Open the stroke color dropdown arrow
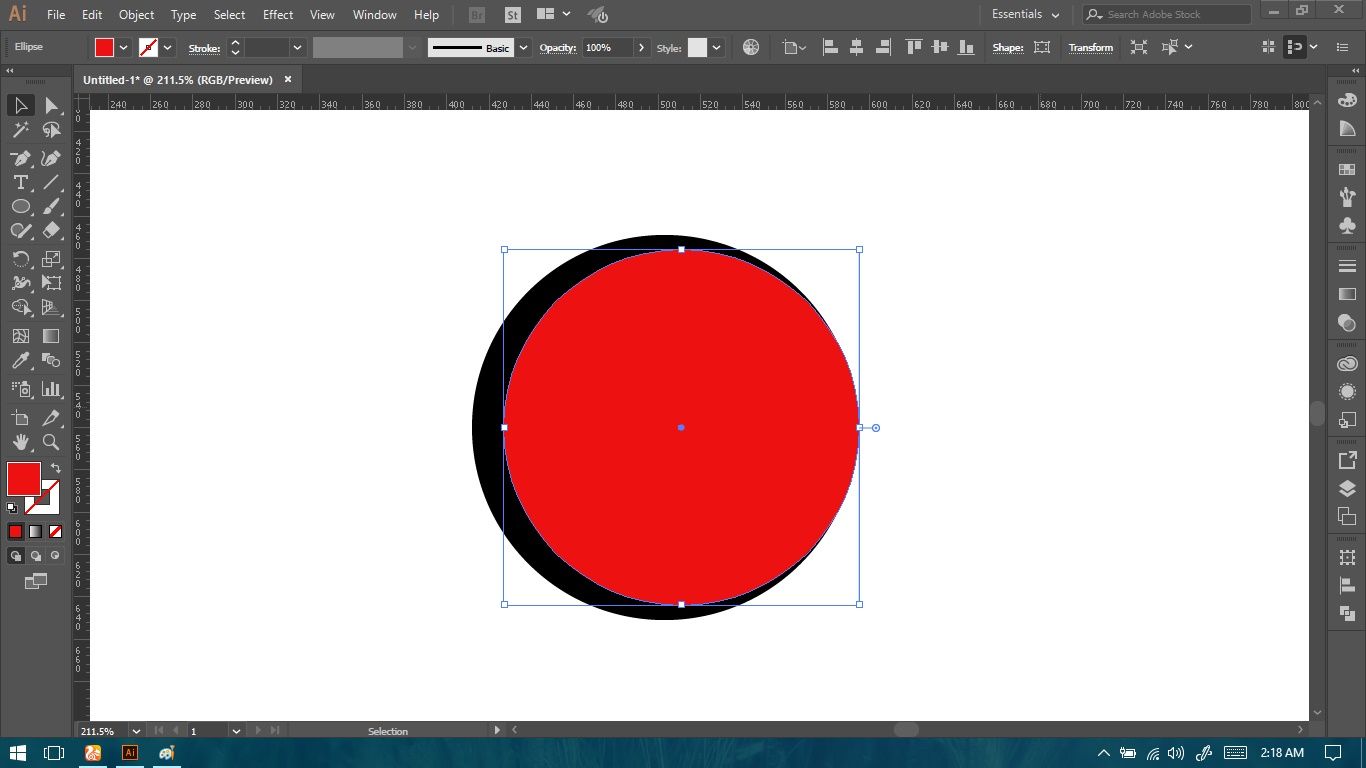Screen dimensions: 1366x768 click(x=168, y=47)
